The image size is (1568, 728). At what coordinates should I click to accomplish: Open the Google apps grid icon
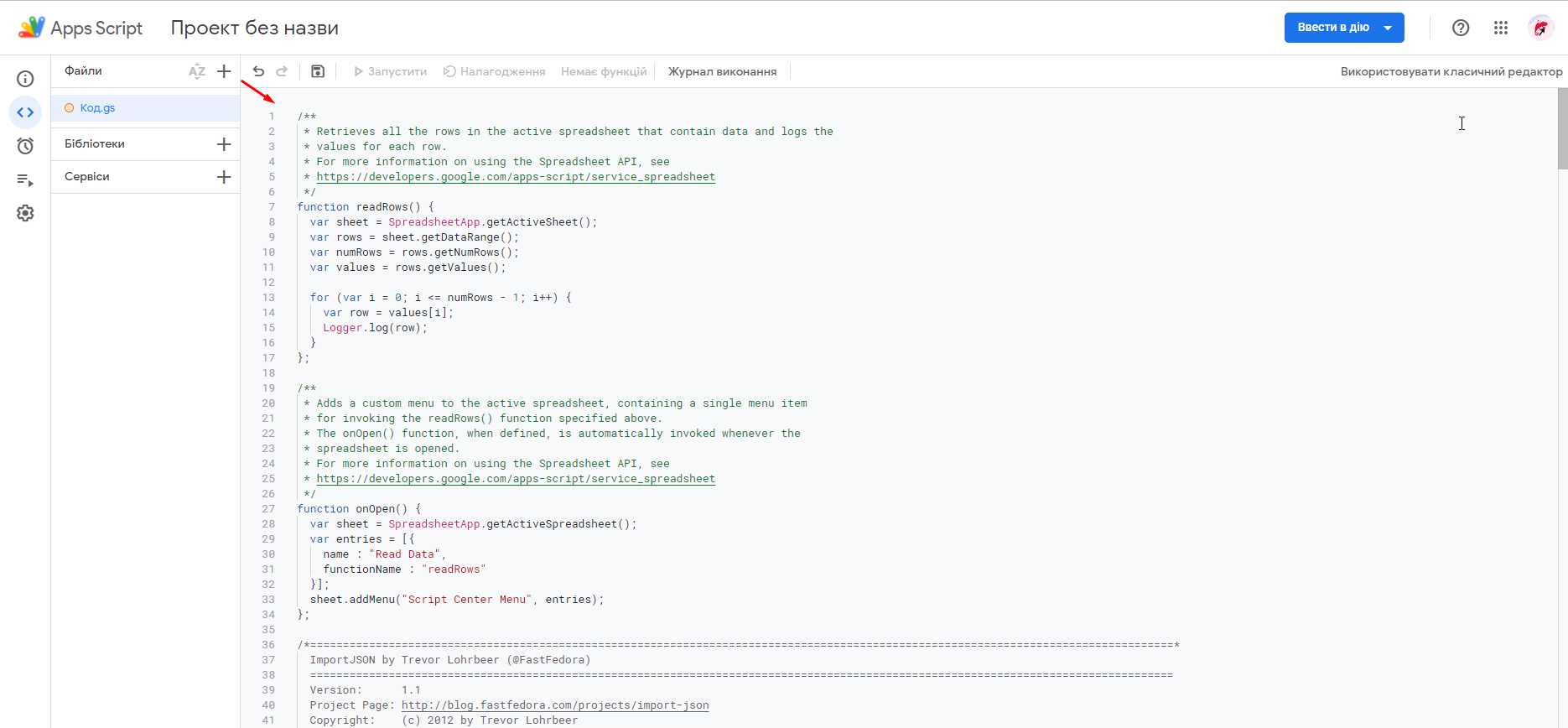click(1501, 28)
